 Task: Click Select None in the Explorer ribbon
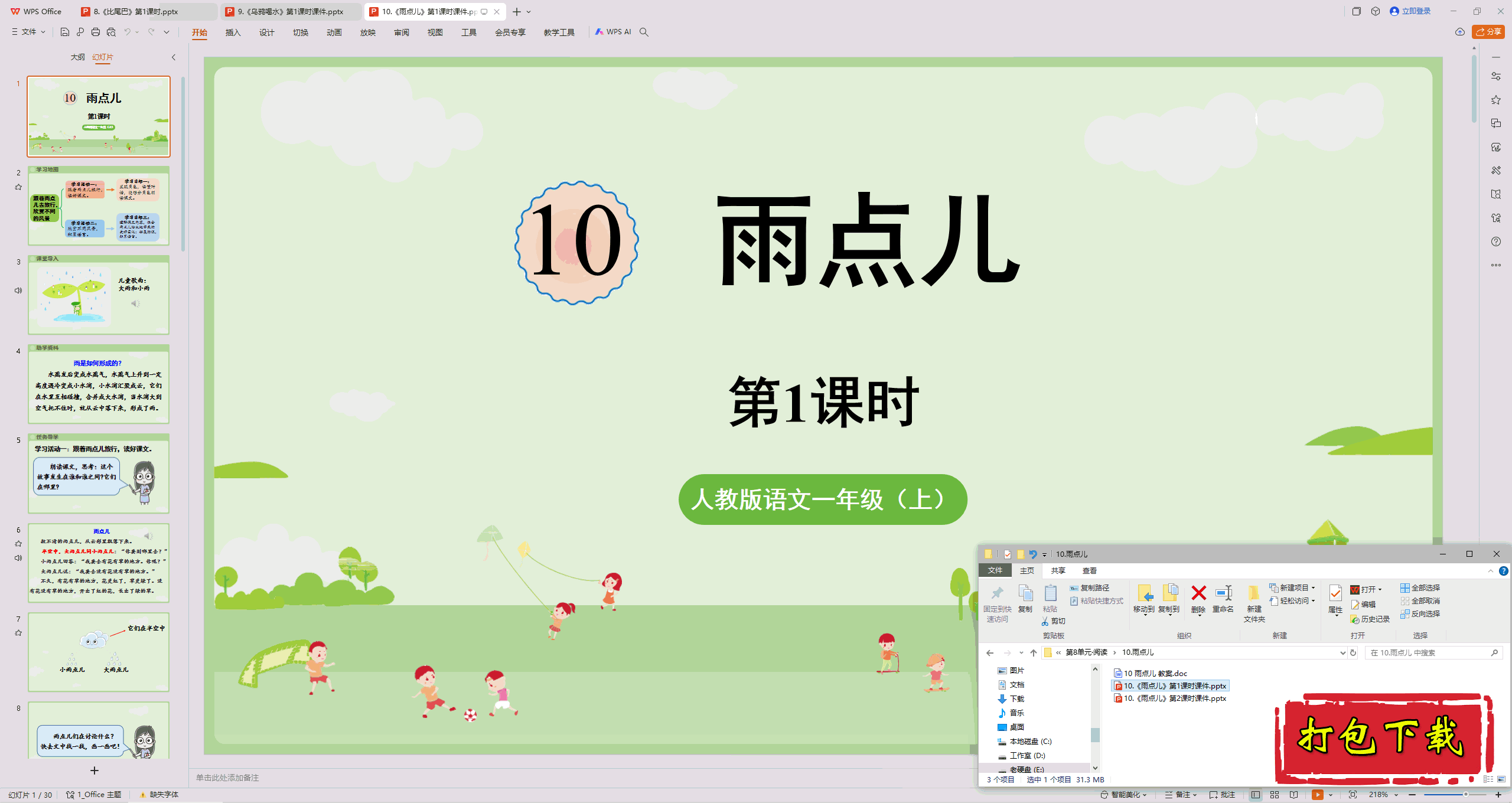click(1420, 601)
